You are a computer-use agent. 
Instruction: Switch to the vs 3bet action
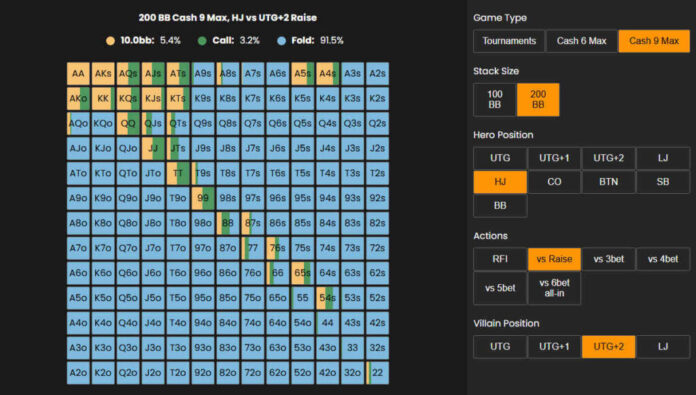(609, 259)
